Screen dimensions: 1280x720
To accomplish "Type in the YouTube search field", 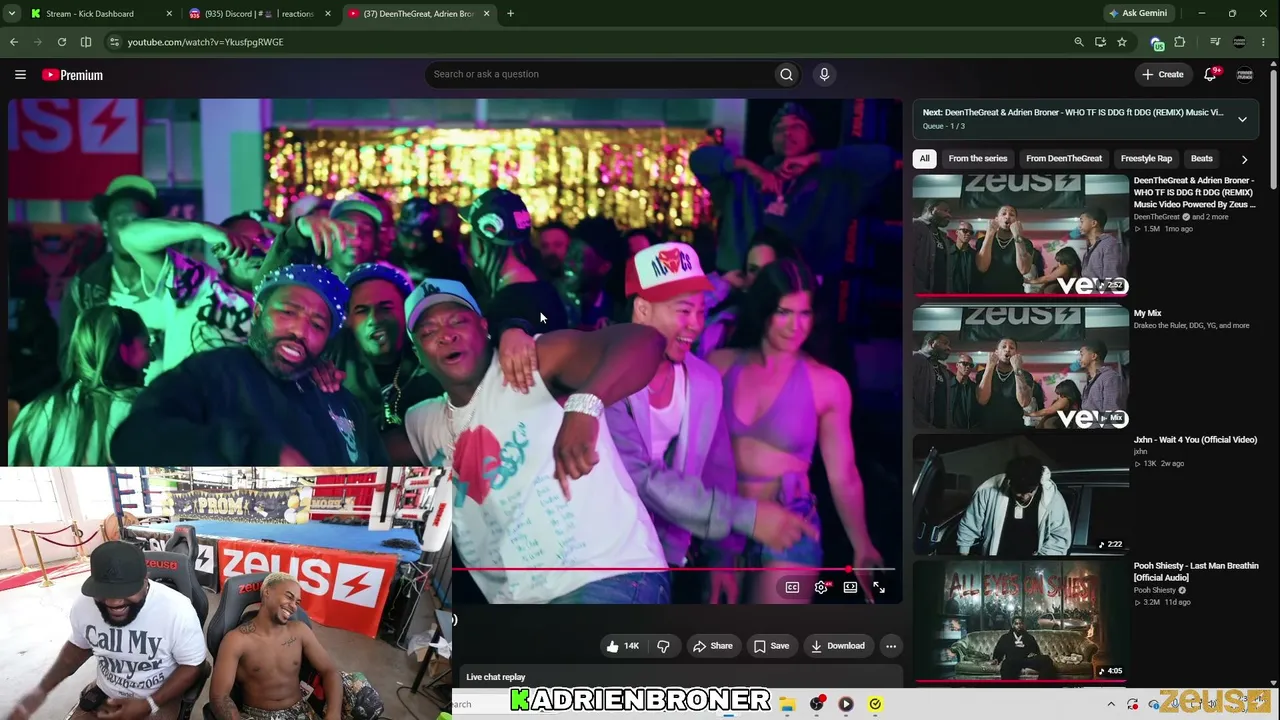I will click(600, 74).
